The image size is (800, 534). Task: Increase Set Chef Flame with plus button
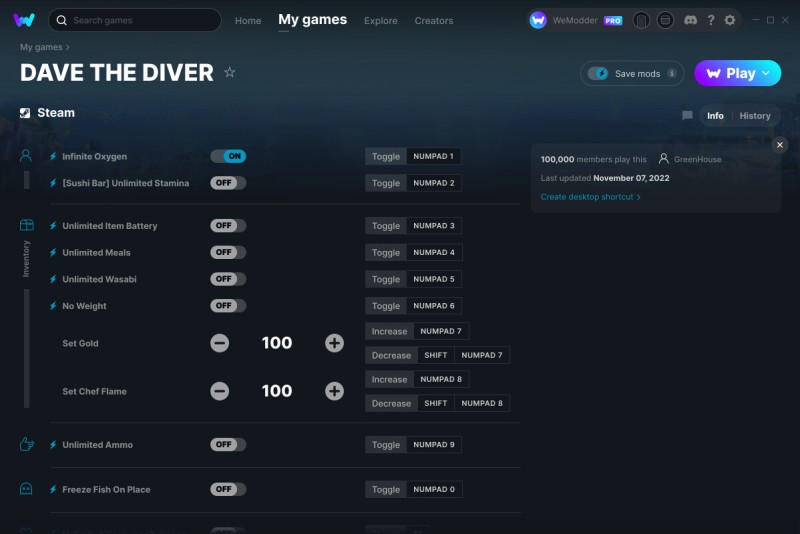tap(334, 391)
